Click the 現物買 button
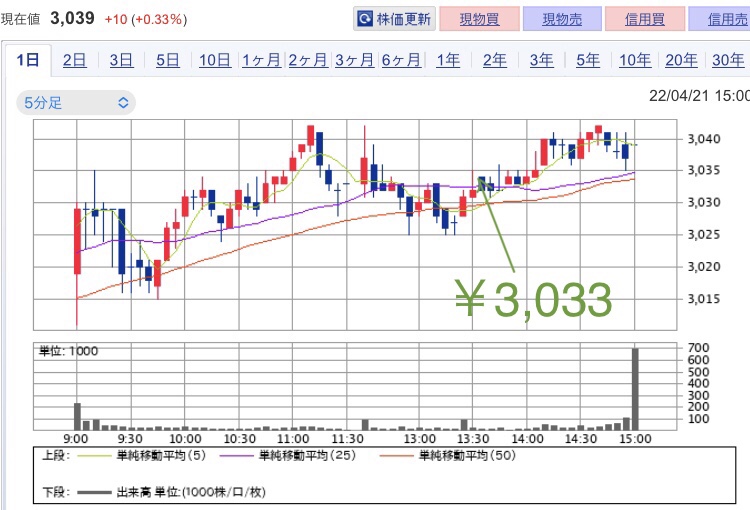This screenshot has height=510, width=750. [479, 19]
